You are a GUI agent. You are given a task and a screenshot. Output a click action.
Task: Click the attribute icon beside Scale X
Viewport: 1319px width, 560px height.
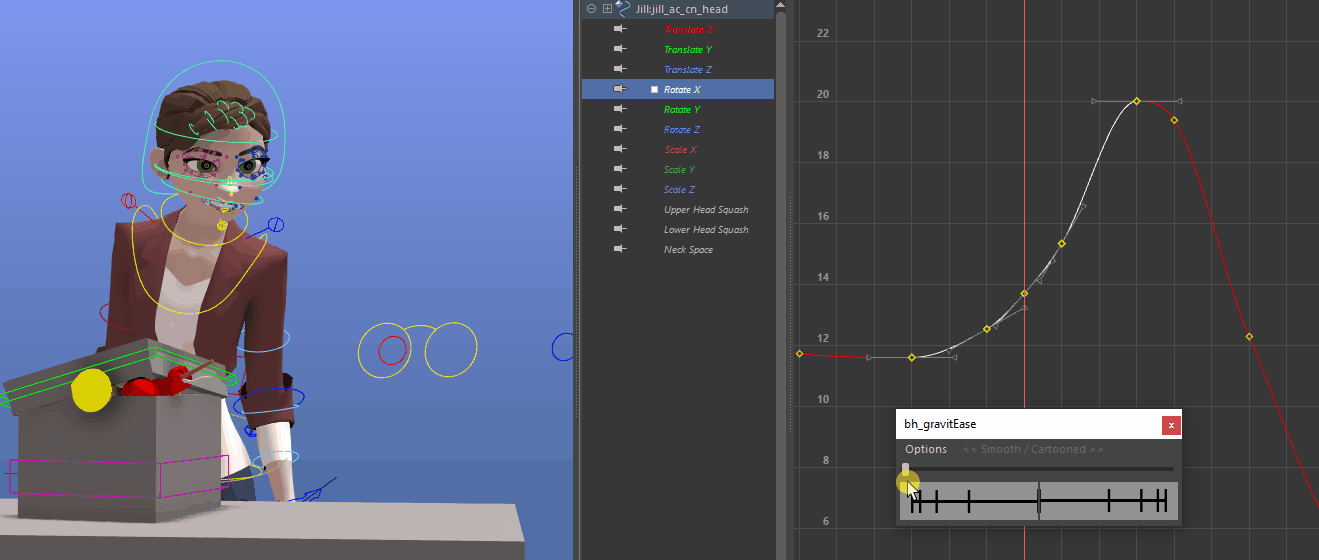point(620,149)
